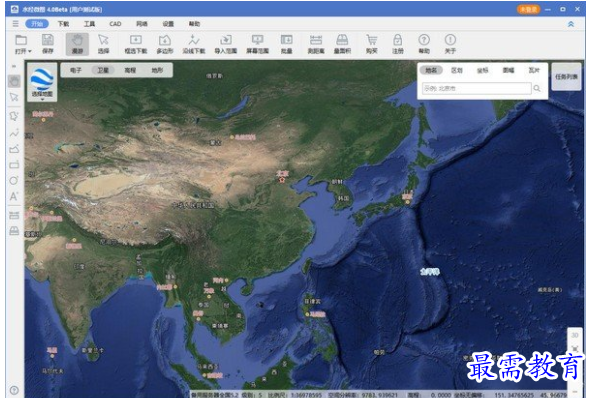Image resolution: width=591 pixels, height=398 pixels.
Task: Pick the 选择 arrow tool in ribbon
Action: point(103,44)
